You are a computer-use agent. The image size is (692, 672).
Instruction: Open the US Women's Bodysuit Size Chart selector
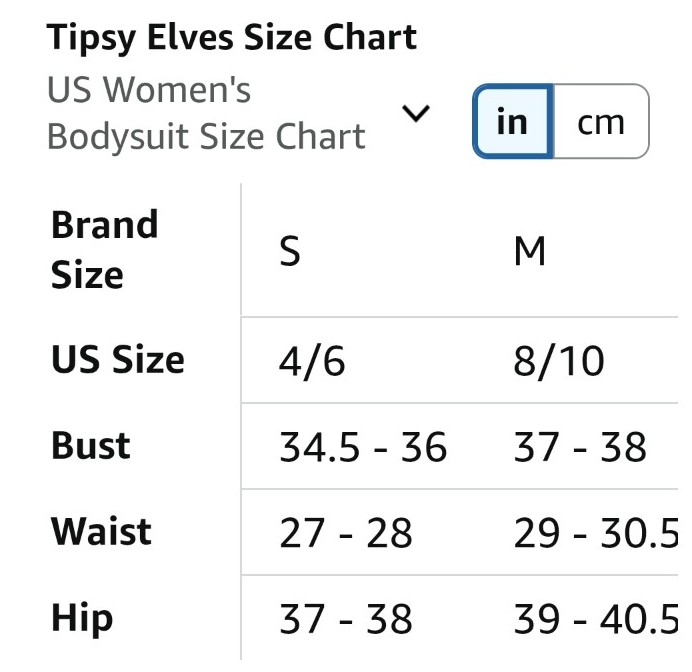click(x=206, y=113)
